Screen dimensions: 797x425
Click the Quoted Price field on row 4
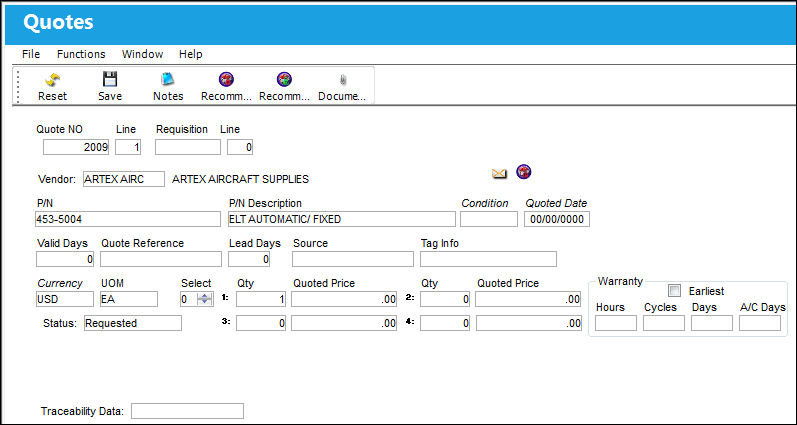529,323
